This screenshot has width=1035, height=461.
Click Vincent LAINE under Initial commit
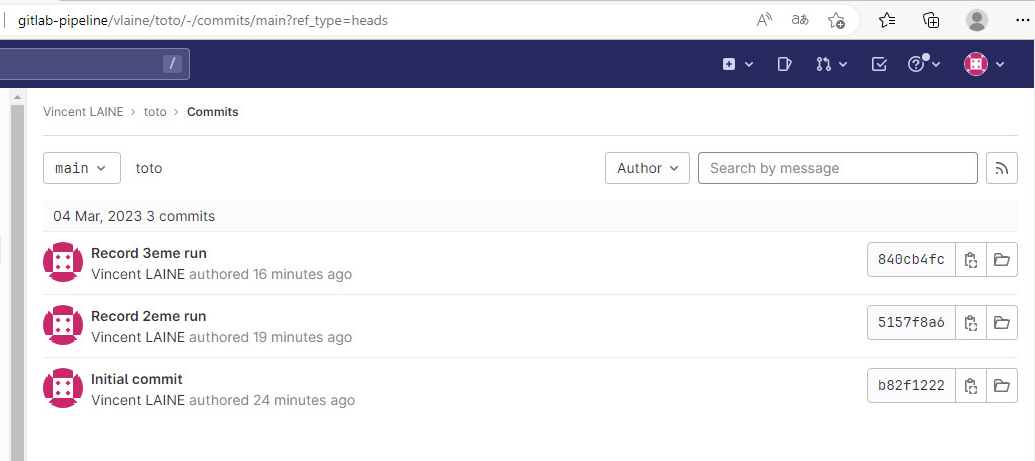tap(138, 400)
